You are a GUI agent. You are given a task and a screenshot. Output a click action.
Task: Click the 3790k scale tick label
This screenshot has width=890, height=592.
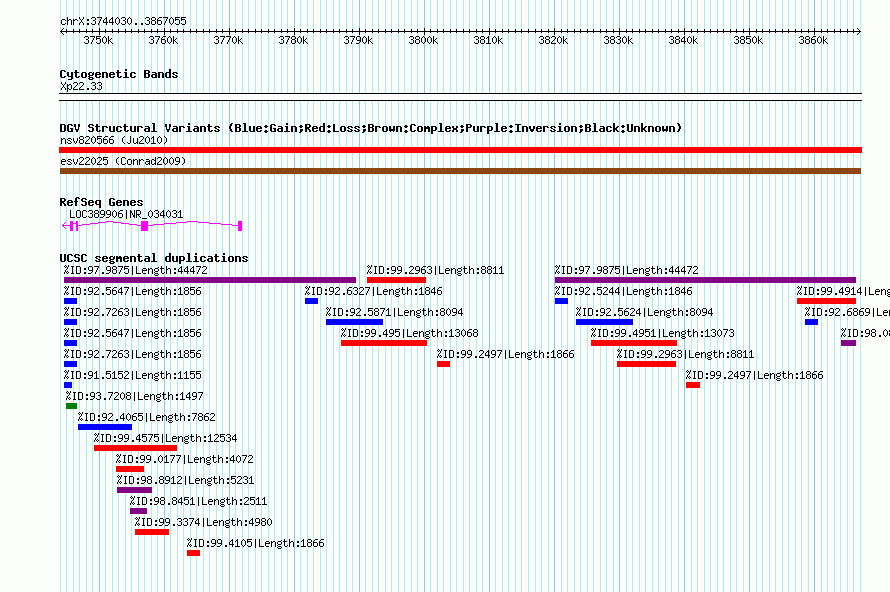point(358,40)
